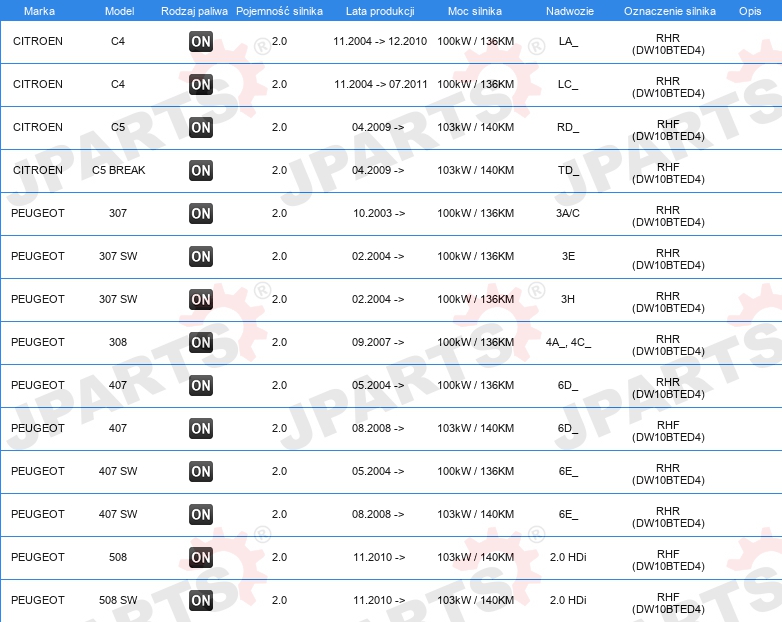This screenshot has height=622, width=782.
Task: Click the ON fuel icon for Citroen C4 LA_
Action: coord(201,41)
